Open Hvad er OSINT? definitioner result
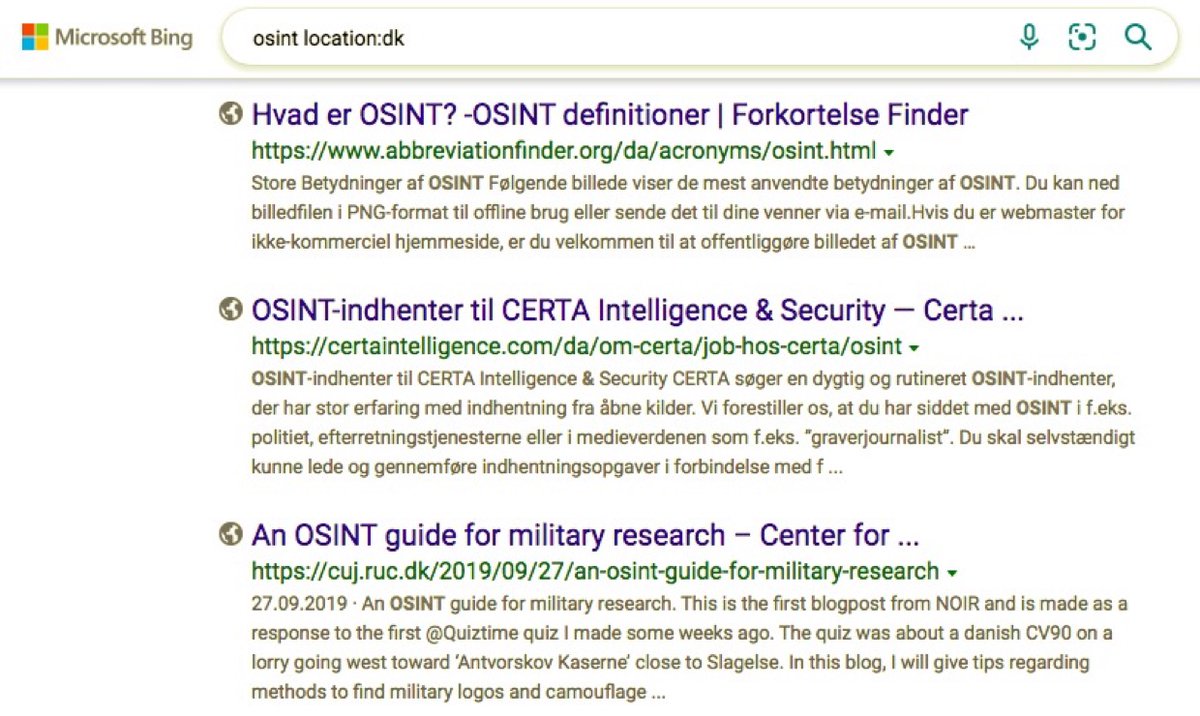Screen dimensions: 1200x716 (x=610, y=115)
